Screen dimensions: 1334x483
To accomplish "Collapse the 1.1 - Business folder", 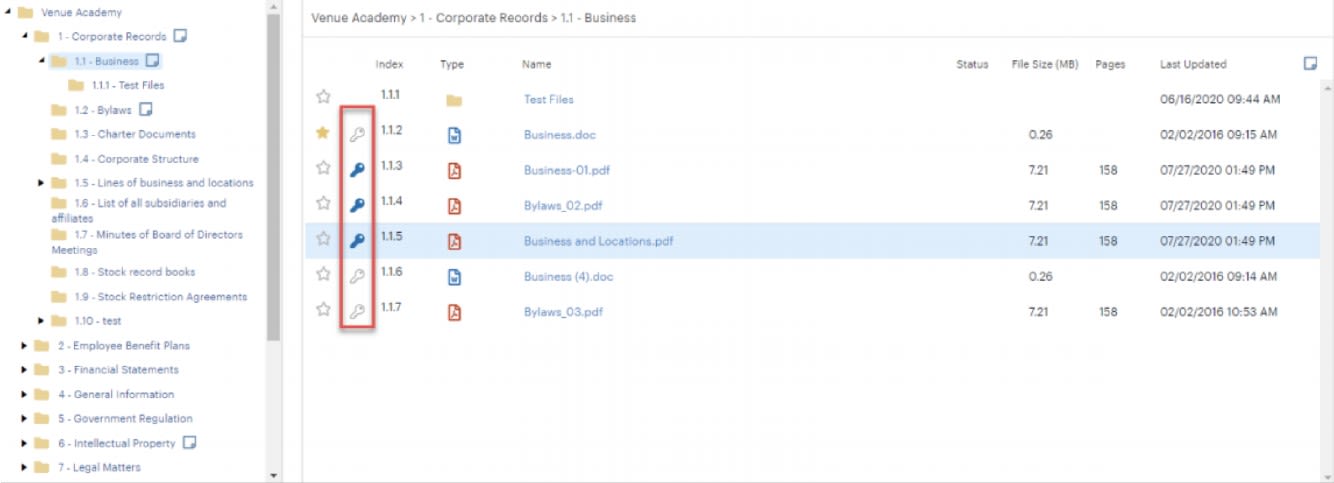I will click(x=42, y=61).
